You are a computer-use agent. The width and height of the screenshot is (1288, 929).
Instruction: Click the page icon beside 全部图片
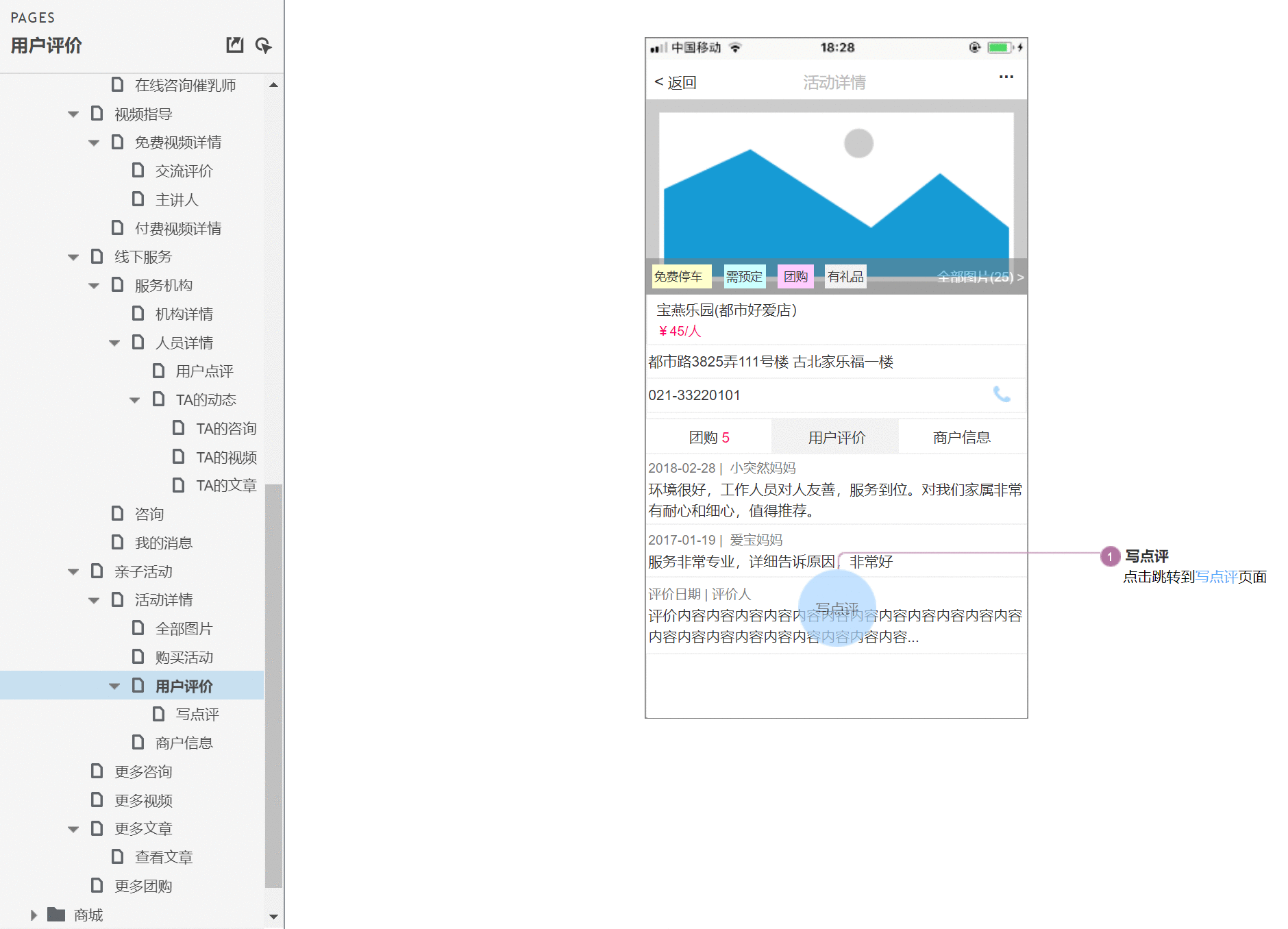click(x=138, y=628)
